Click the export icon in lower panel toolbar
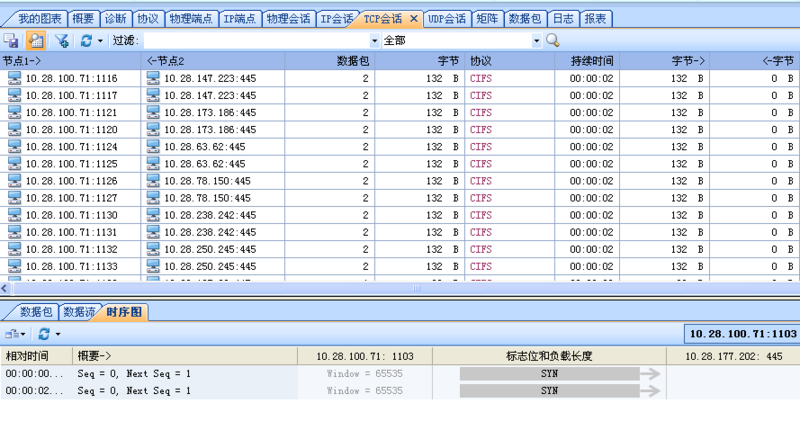This screenshot has height=439, width=800. click(x=12, y=333)
